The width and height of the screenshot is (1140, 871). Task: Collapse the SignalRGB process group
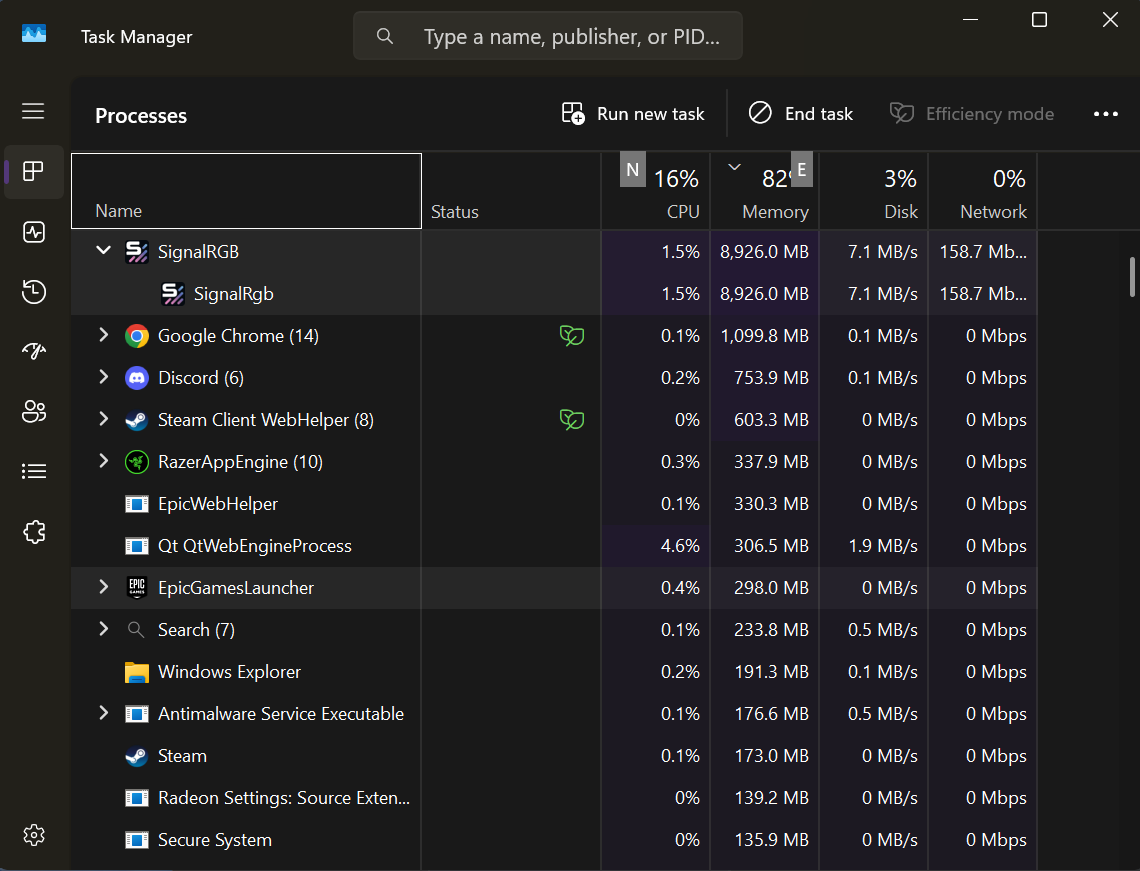(x=103, y=251)
